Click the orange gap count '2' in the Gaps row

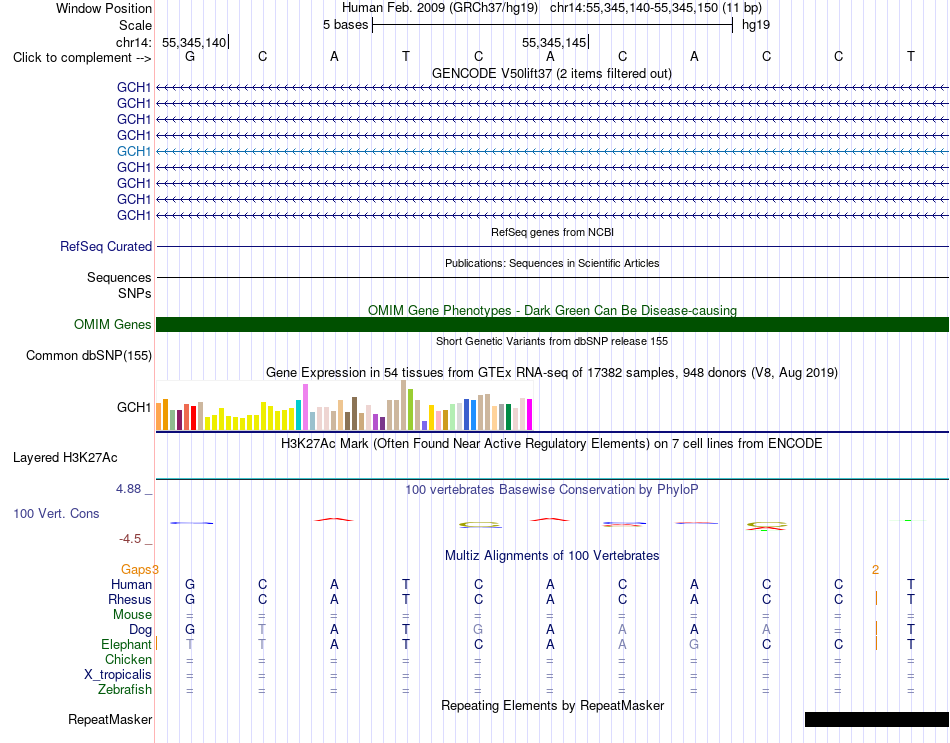tap(875, 570)
